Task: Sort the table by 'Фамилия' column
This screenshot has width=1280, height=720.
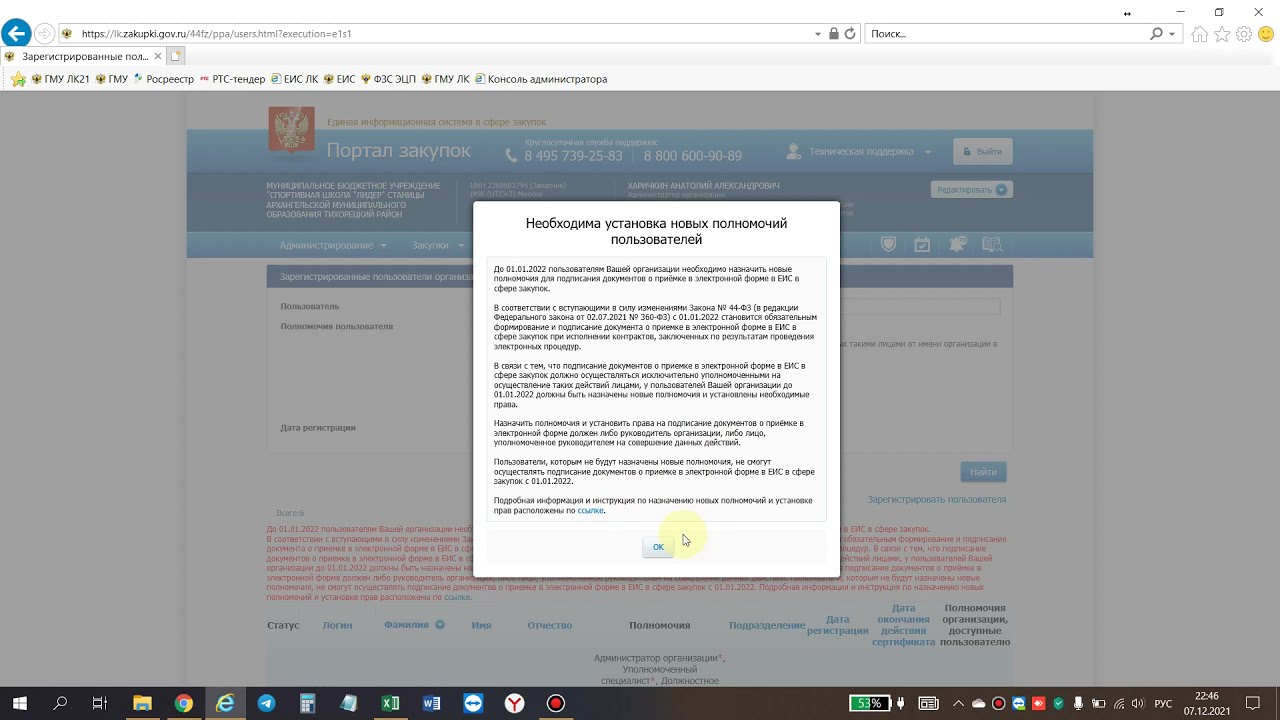Action: (406, 625)
